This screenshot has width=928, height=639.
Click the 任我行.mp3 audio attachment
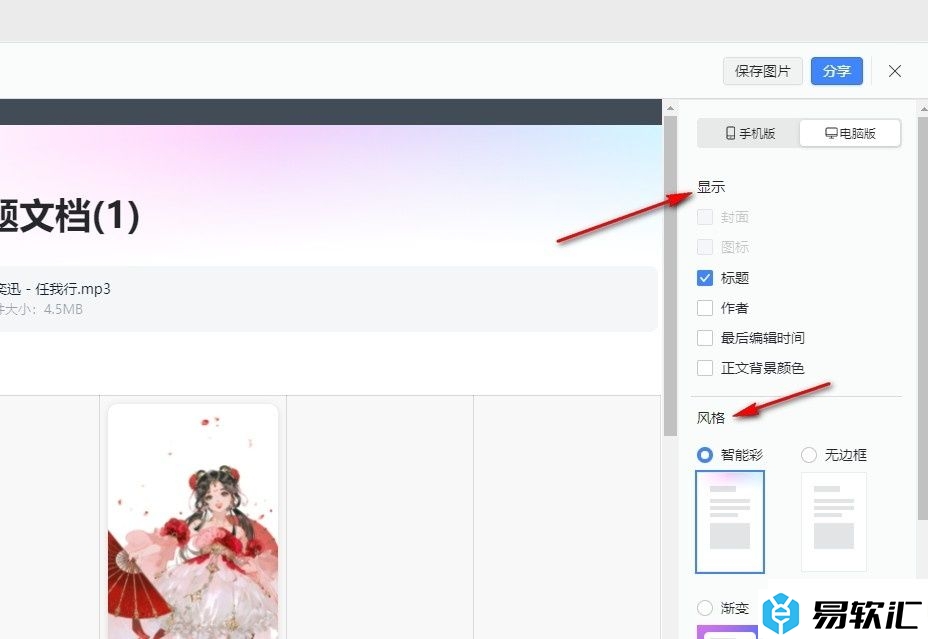point(328,299)
